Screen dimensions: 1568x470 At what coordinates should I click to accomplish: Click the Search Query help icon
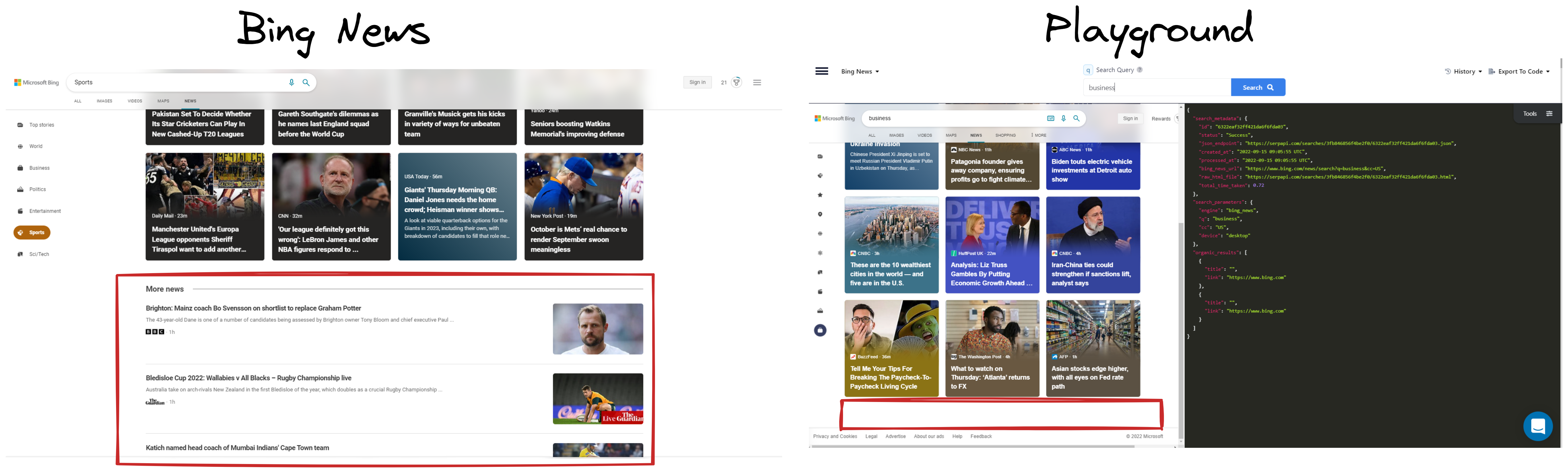[x=1140, y=70]
